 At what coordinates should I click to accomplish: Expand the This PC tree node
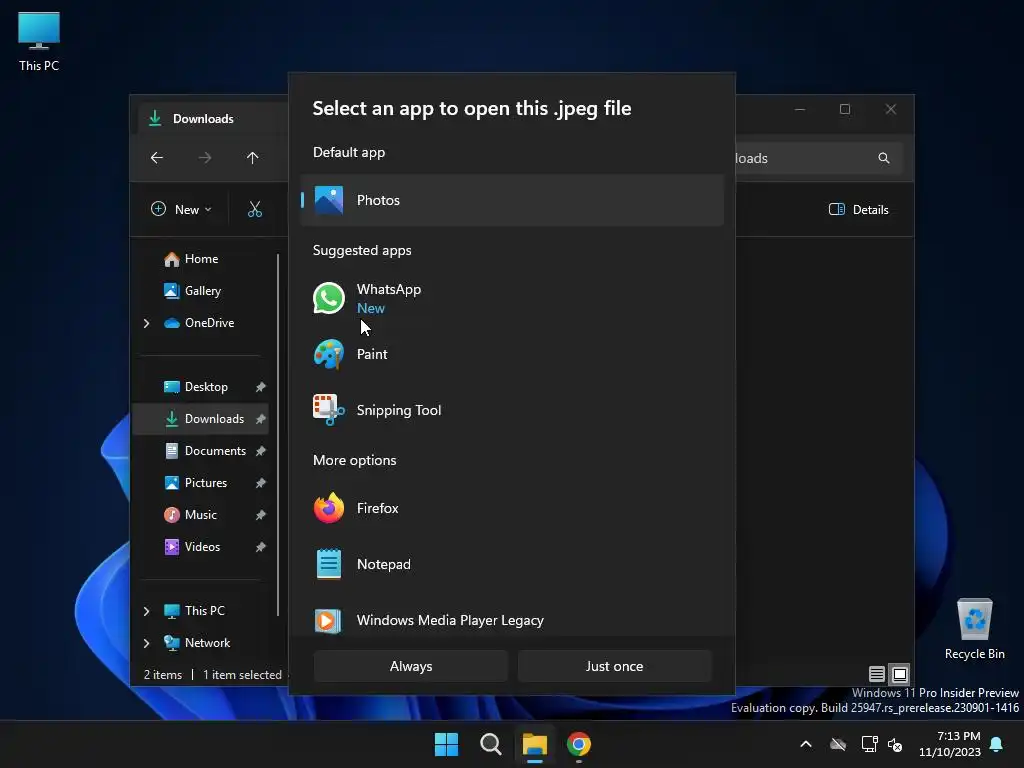(146, 611)
